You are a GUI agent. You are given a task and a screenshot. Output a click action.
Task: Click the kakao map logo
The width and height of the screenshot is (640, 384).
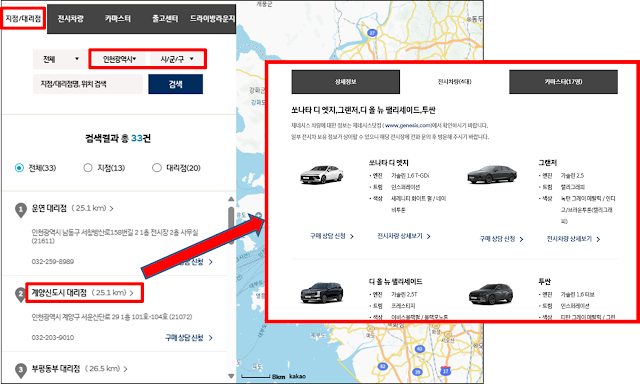click(297, 376)
